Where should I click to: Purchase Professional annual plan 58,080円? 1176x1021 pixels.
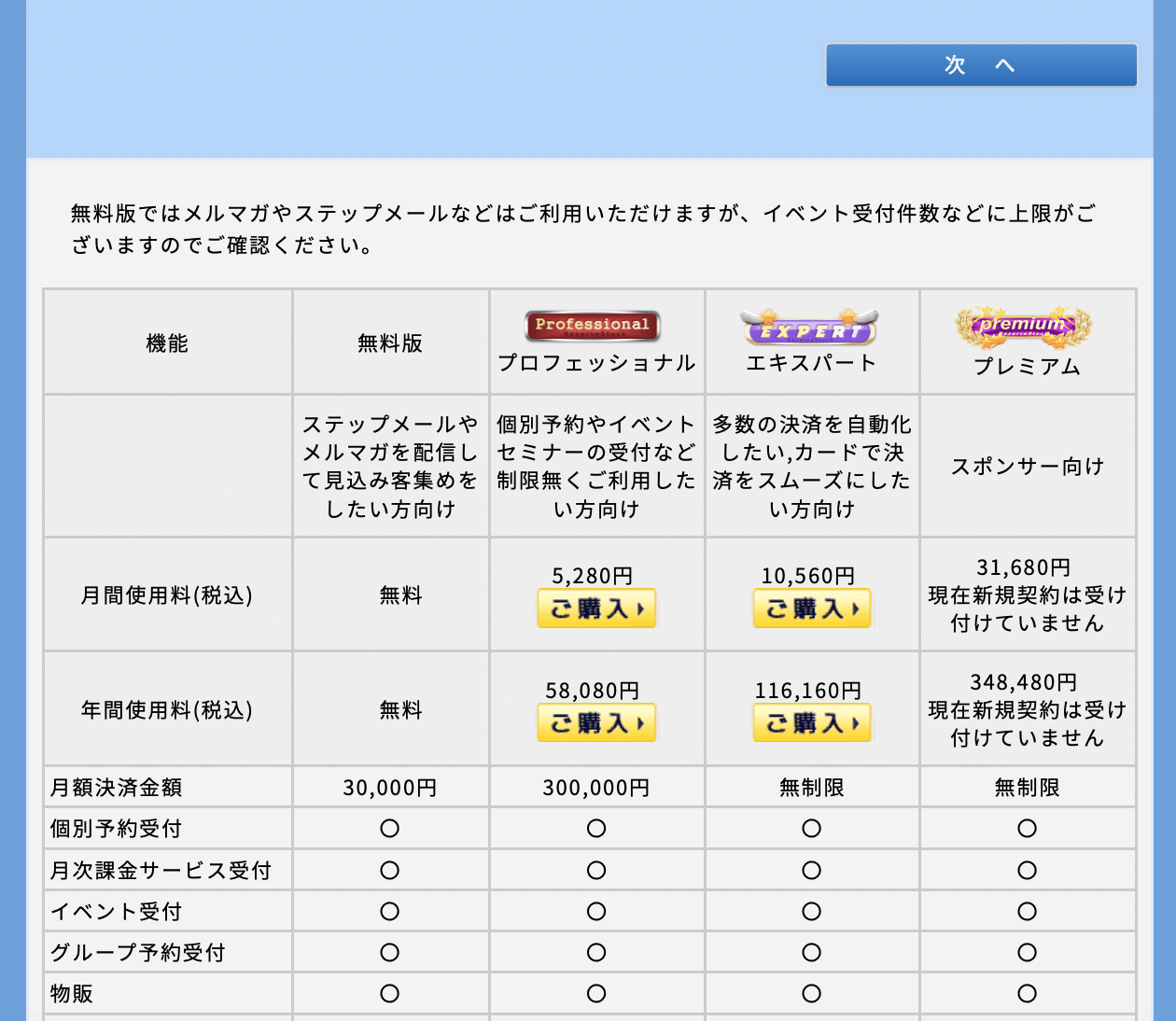coord(596,723)
